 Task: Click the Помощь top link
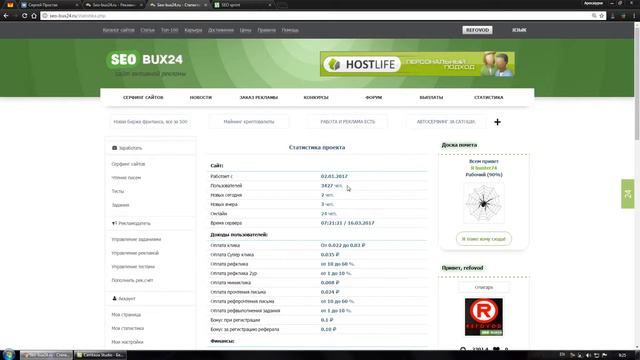click(290, 30)
